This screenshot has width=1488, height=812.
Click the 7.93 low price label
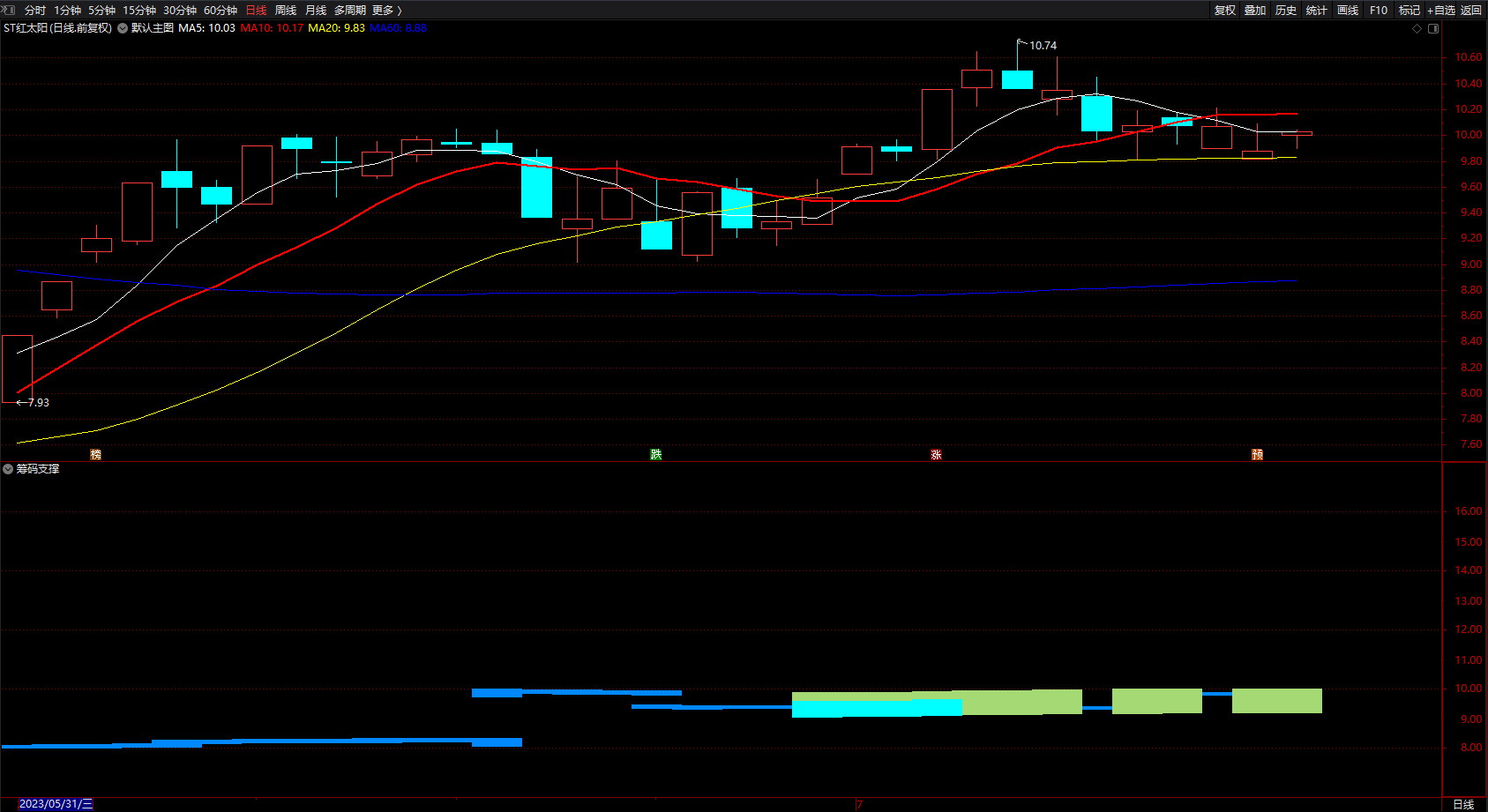click(39, 403)
